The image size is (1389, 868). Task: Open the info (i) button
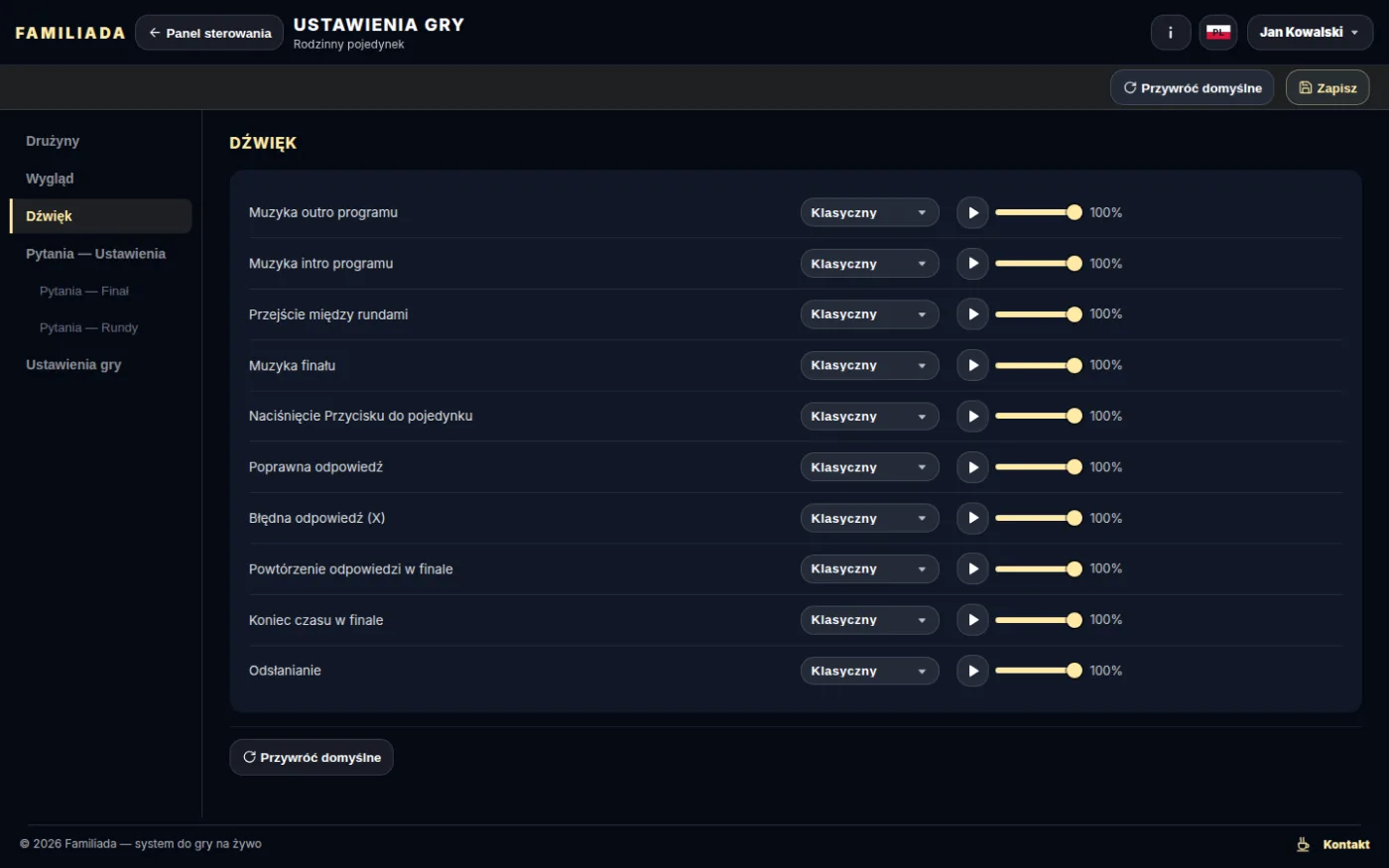click(x=1171, y=33)
